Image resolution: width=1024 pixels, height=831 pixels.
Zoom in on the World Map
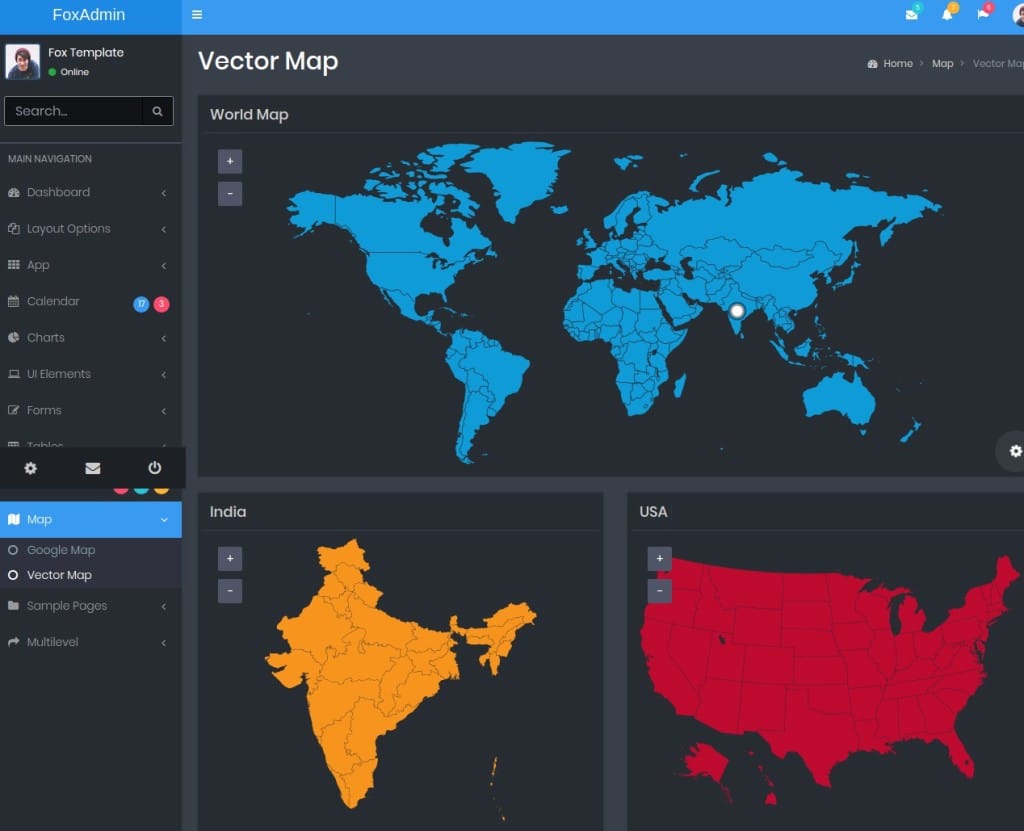(230, 161)
